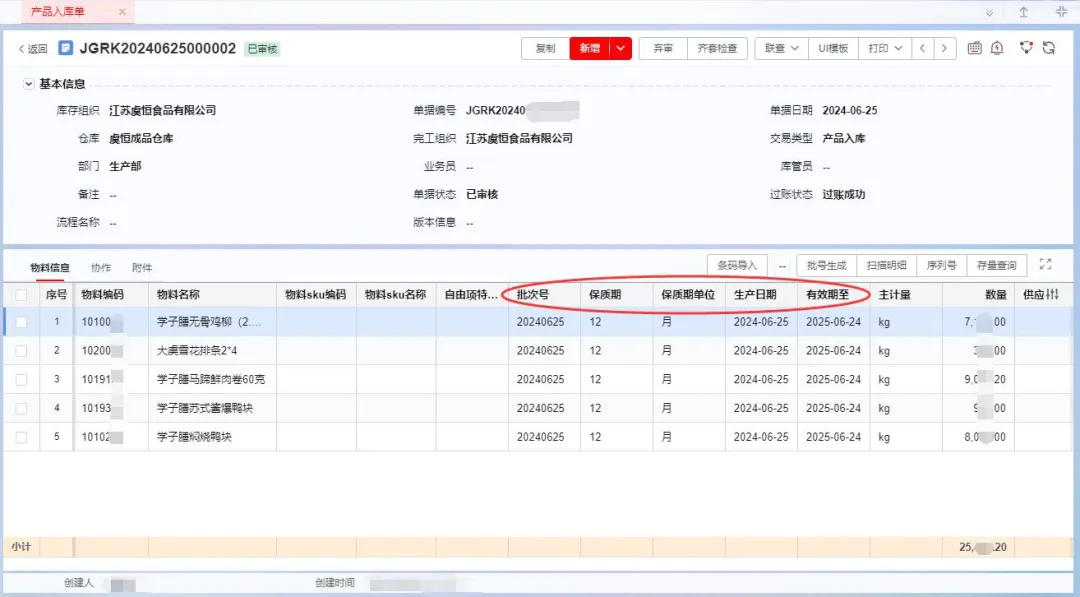Tick the checkbox for 大虞雪花排条2*4 row

click(x=23, y=351)
